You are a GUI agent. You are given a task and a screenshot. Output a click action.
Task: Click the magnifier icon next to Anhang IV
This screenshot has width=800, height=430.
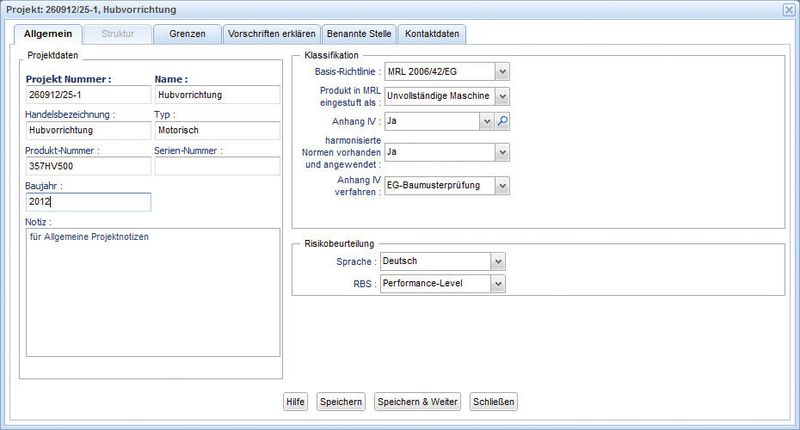504,121
